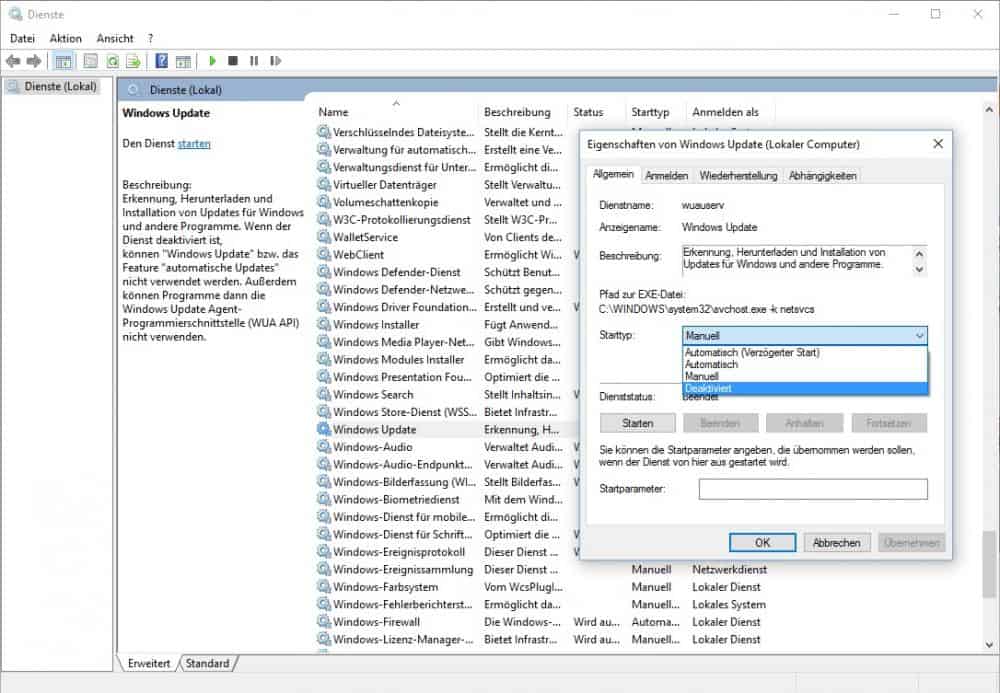Open the blue Help toolbar icon
Screen dimensions: 1000x693
click(x=162, y=61)
